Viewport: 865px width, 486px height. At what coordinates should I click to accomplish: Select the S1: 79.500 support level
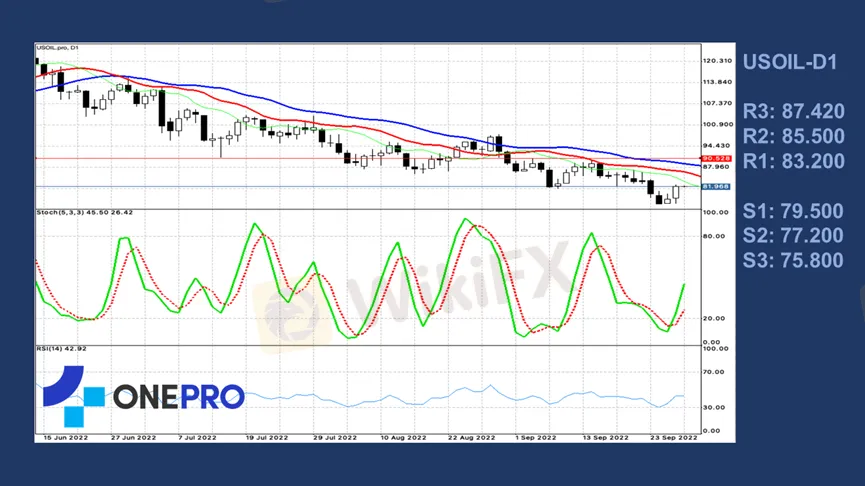[794, 211]
